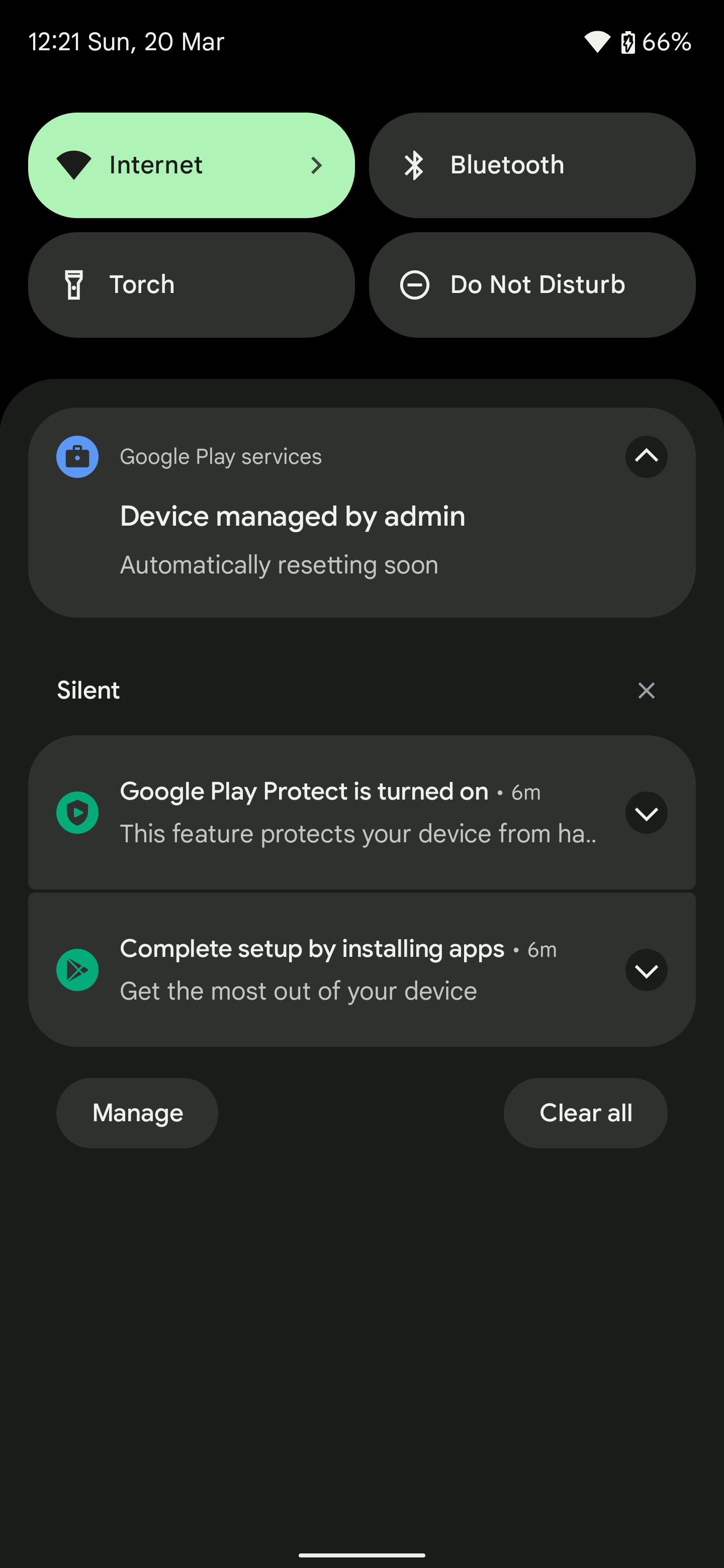The image size is (724, 1568).
Task: Tap the date and time text
Action: [x=126, y=42]
